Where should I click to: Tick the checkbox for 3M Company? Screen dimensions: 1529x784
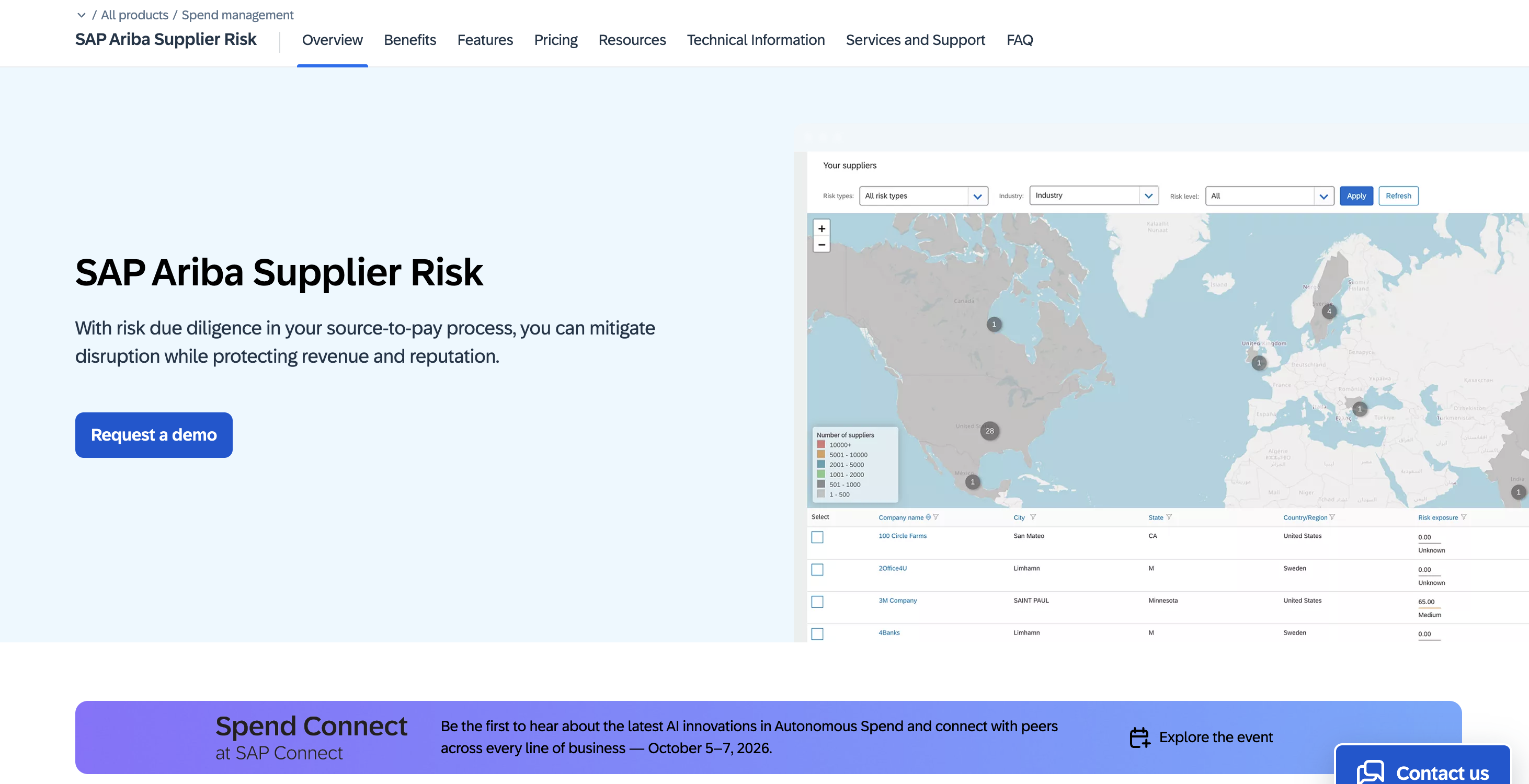coord(817,602)
